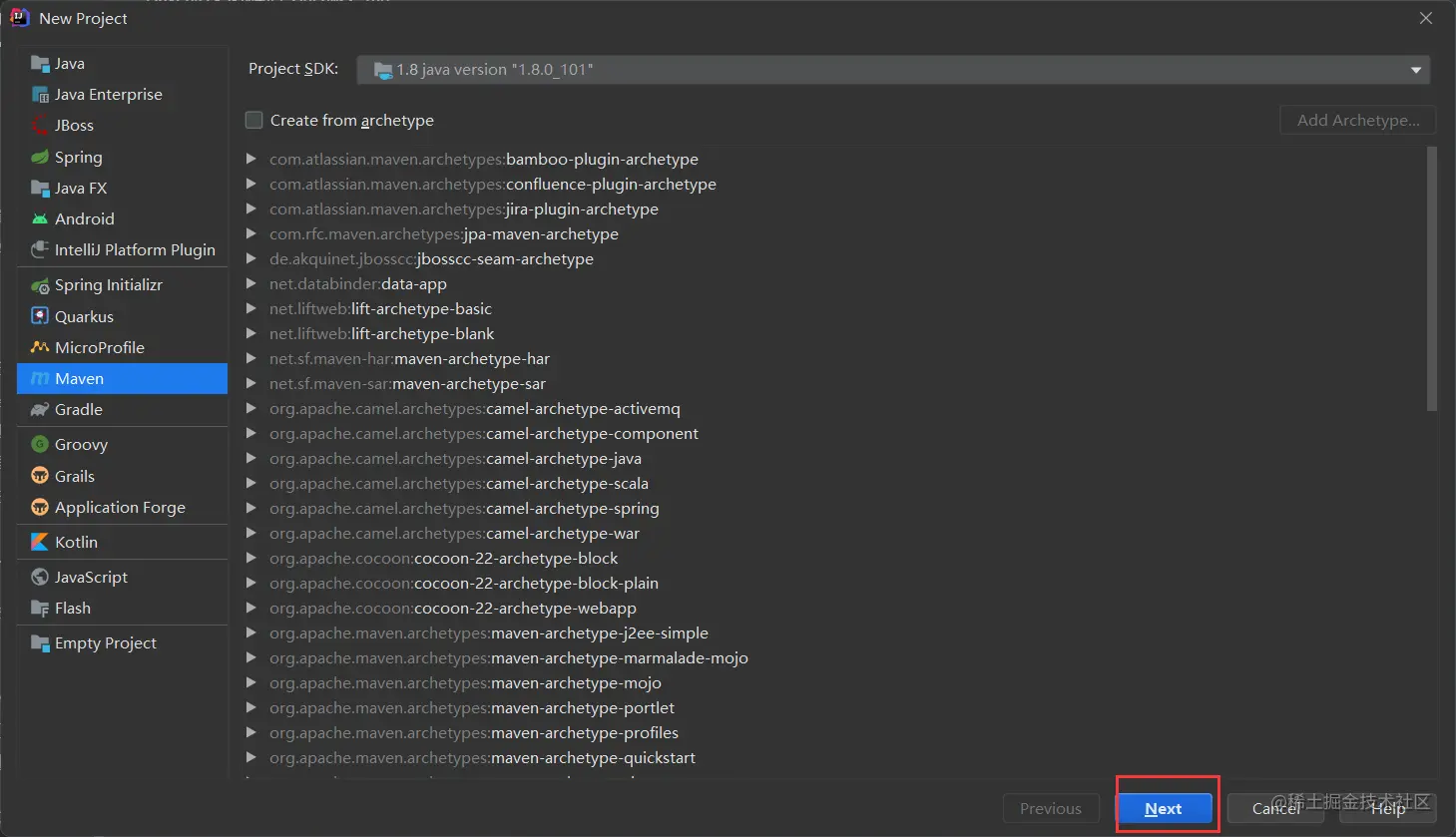Expand lift-archetype-basic node

point(251,308)
